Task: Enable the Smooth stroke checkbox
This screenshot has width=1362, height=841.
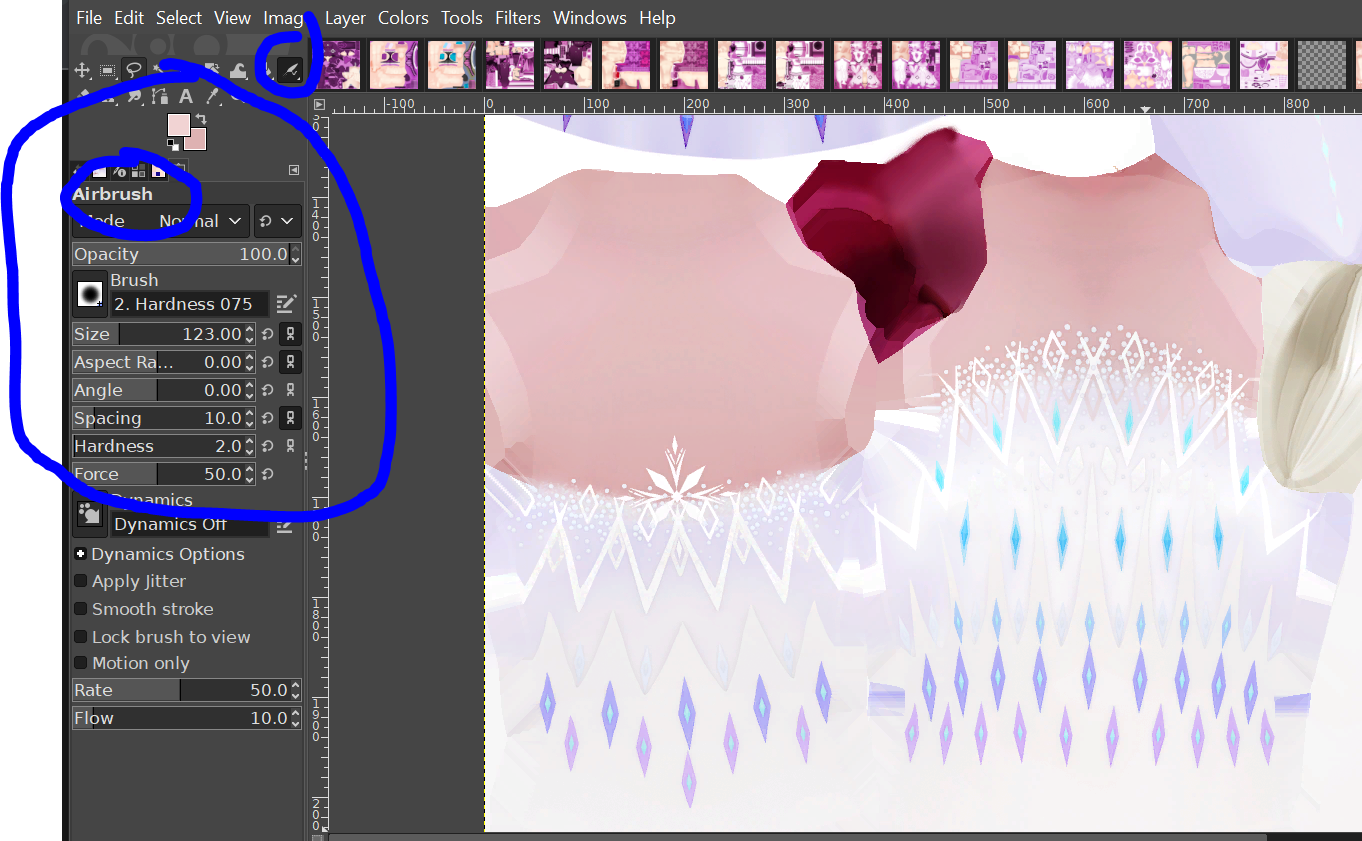Action: tap(80, 609)
